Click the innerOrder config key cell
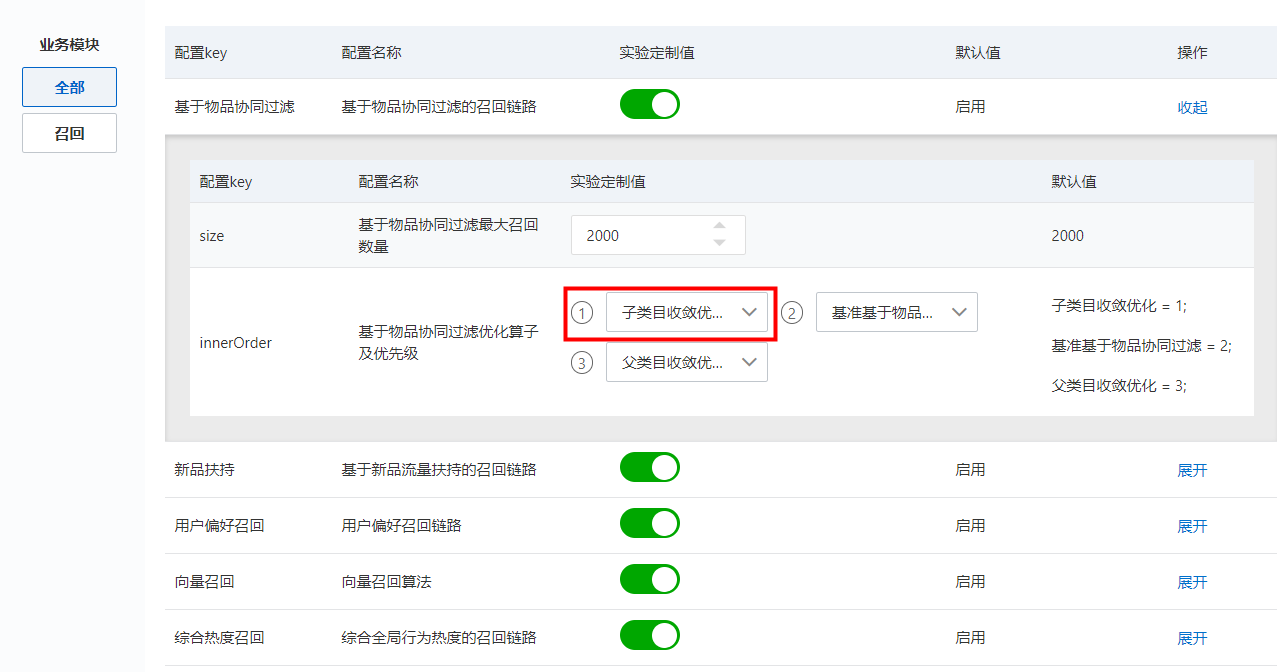 [x=236, y=343]
